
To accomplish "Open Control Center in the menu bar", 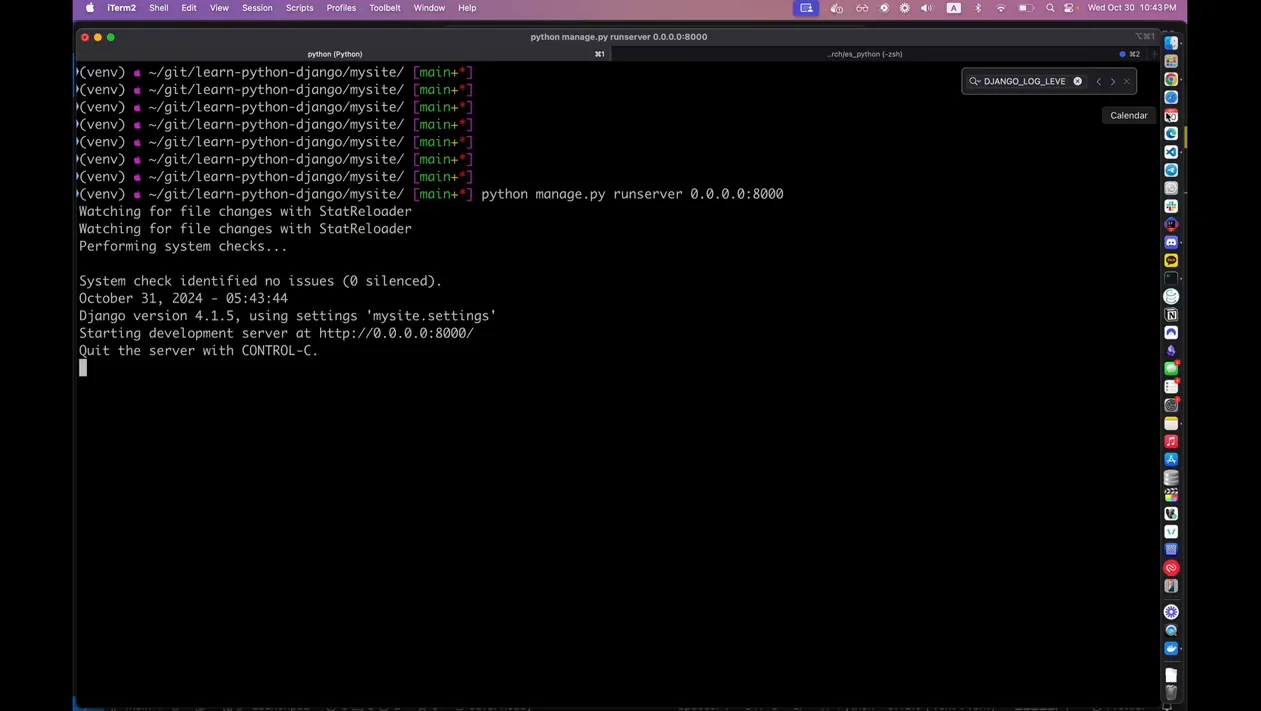I will coord(1069,8).
